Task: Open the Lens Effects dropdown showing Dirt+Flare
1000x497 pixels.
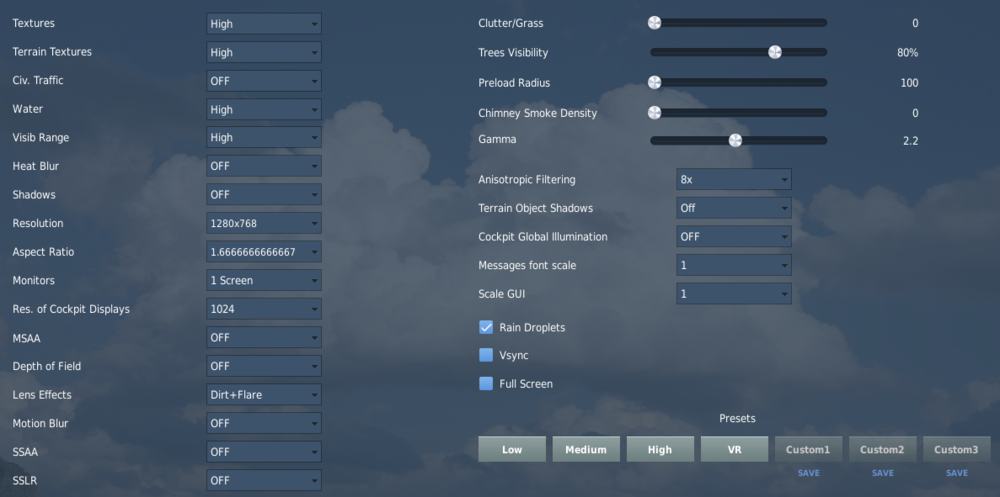Action: [263, 394]
